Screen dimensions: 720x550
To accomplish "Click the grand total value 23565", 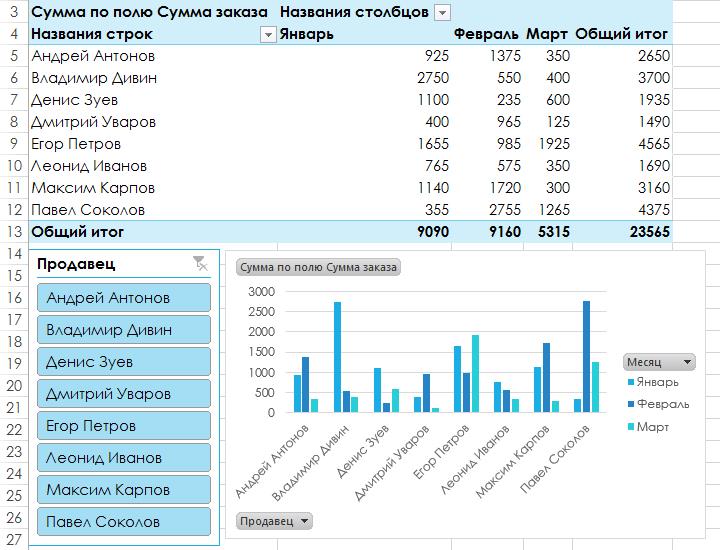I will (622, 232).
